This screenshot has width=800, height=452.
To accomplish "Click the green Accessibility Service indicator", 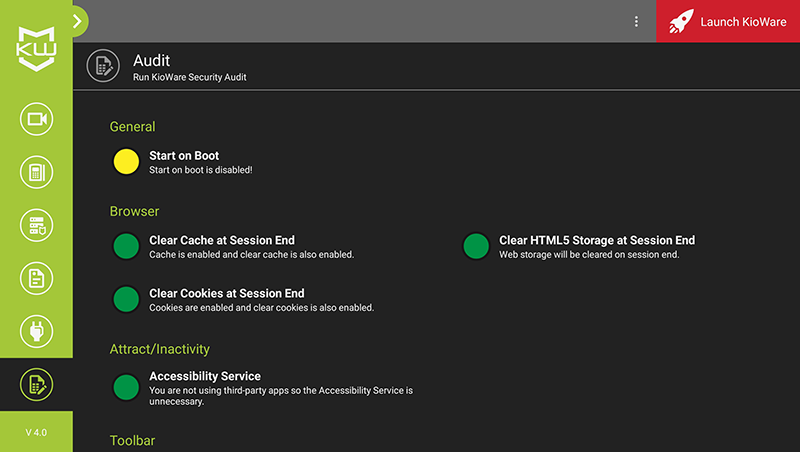I will pyautogui.click(x=126, y=387).
